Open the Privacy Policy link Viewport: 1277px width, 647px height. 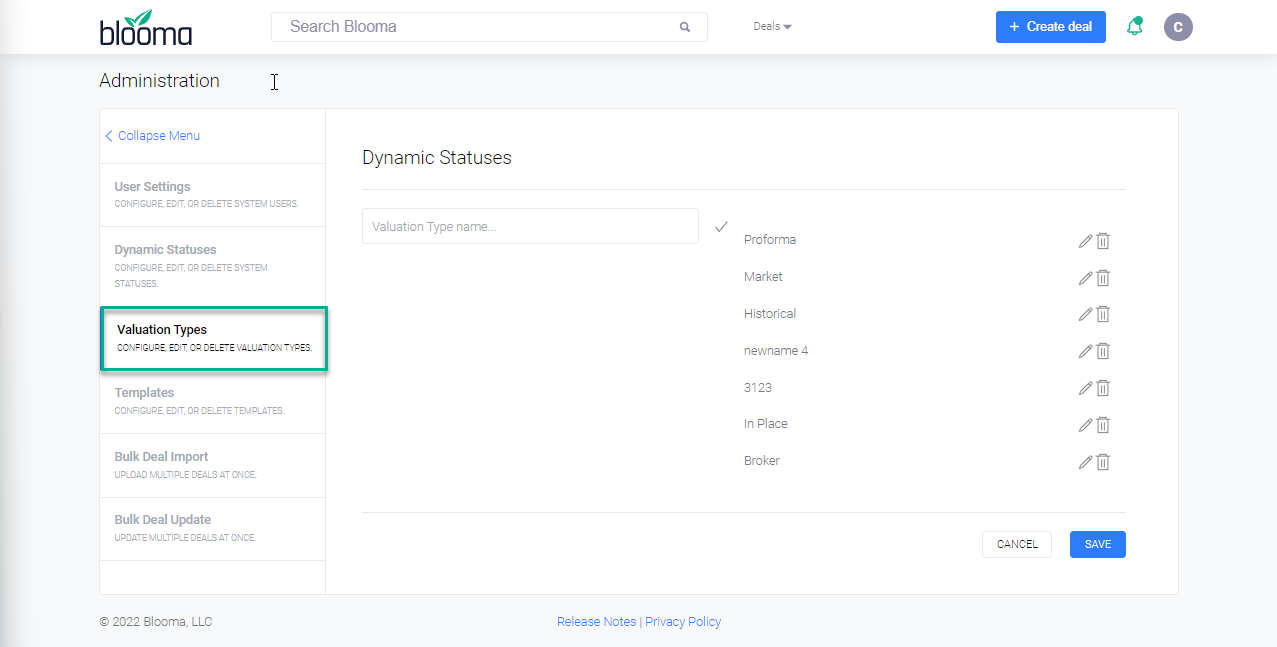683,622
